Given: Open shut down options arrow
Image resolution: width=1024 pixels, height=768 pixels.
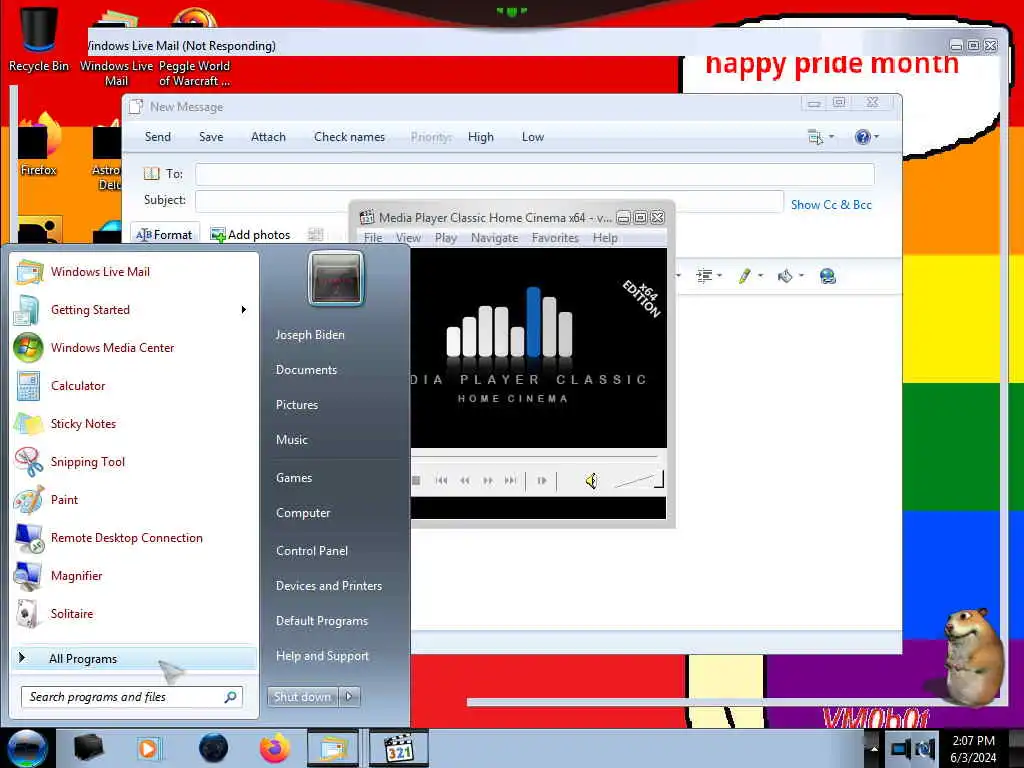Looking at the screenshot, I should click(349, 697).
